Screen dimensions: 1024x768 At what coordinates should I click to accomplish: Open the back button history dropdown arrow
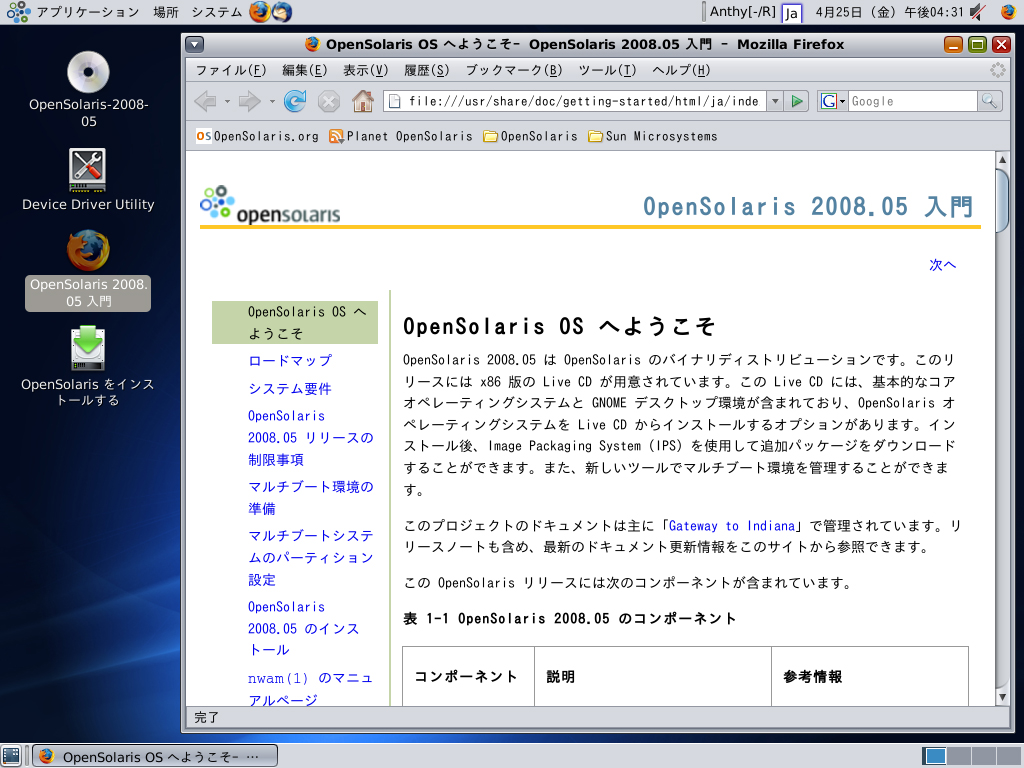pyautogui.click(x=227, y=101)
